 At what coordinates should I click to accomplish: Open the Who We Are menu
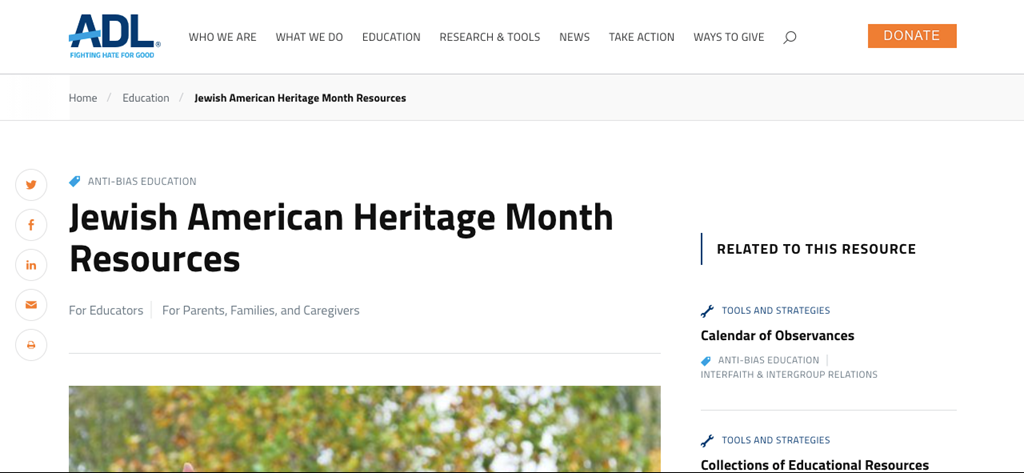pyautogui.click(x=222, y=37)
